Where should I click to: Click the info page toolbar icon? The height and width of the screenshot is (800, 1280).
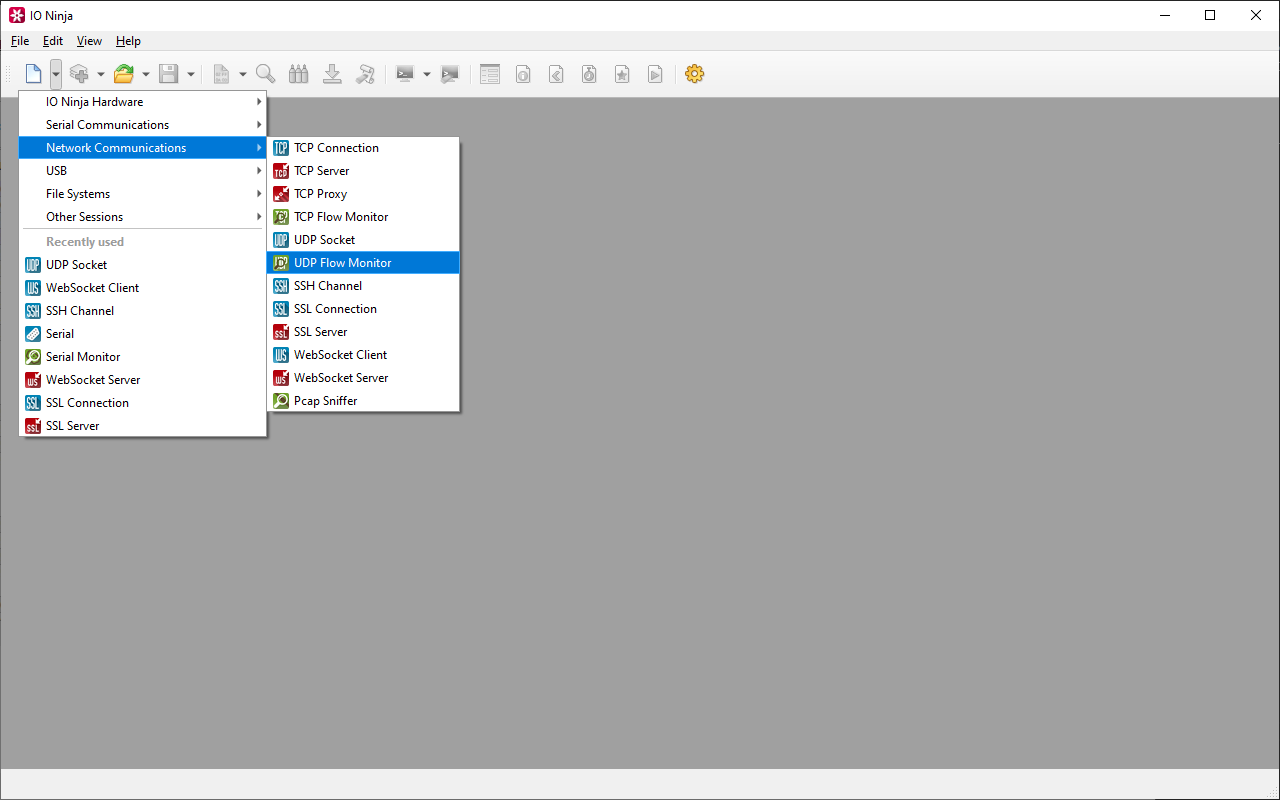click(523, 74)
